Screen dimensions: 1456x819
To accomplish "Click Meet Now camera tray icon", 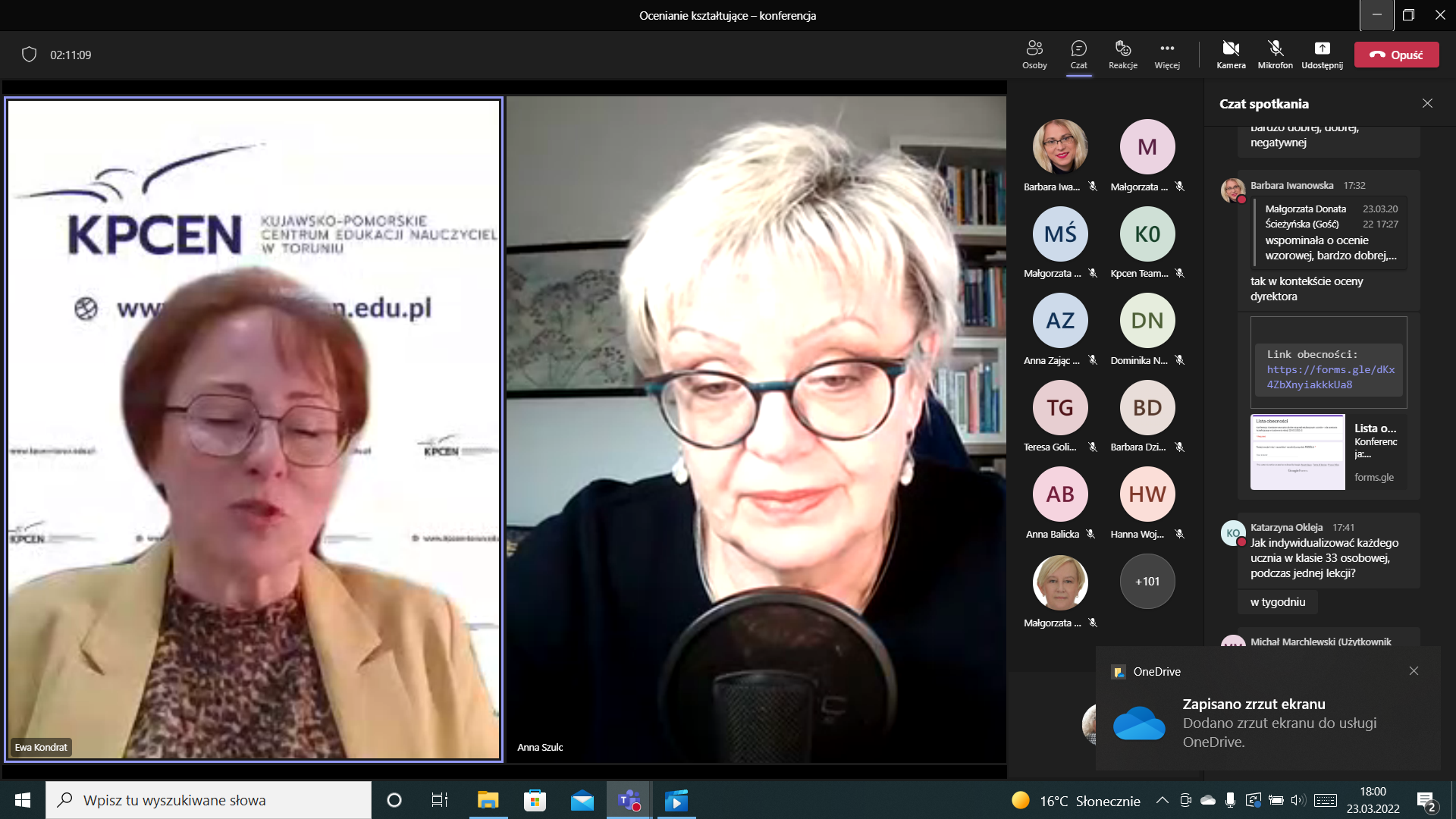I will (x=1185, y=800).
